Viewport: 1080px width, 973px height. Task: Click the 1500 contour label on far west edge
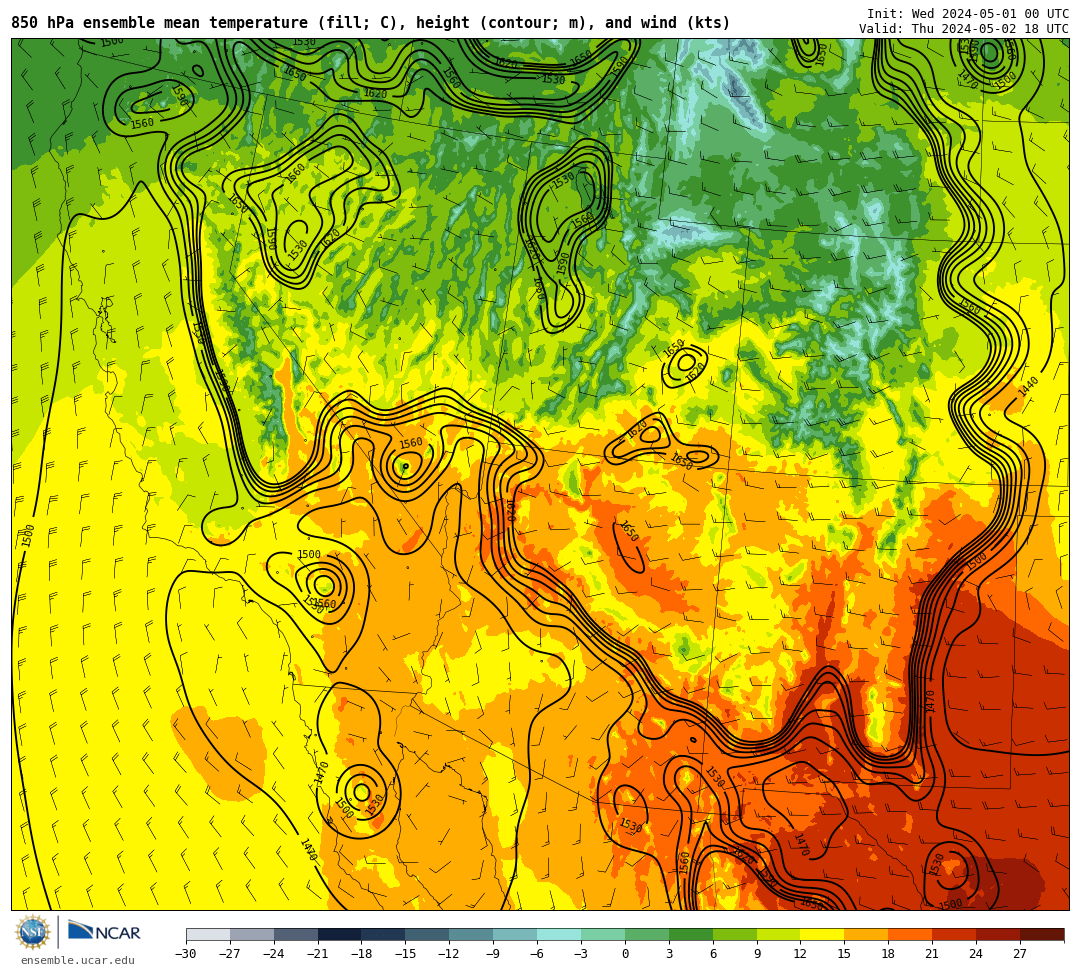(28, 536)
